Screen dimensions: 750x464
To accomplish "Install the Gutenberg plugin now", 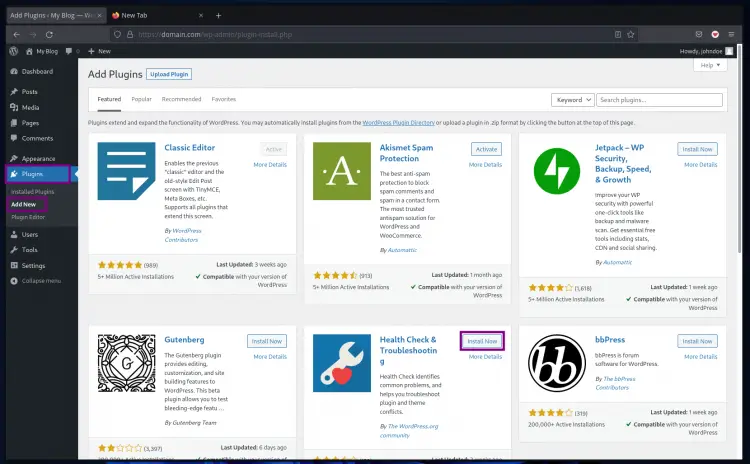I will click(x=267, y=341).
